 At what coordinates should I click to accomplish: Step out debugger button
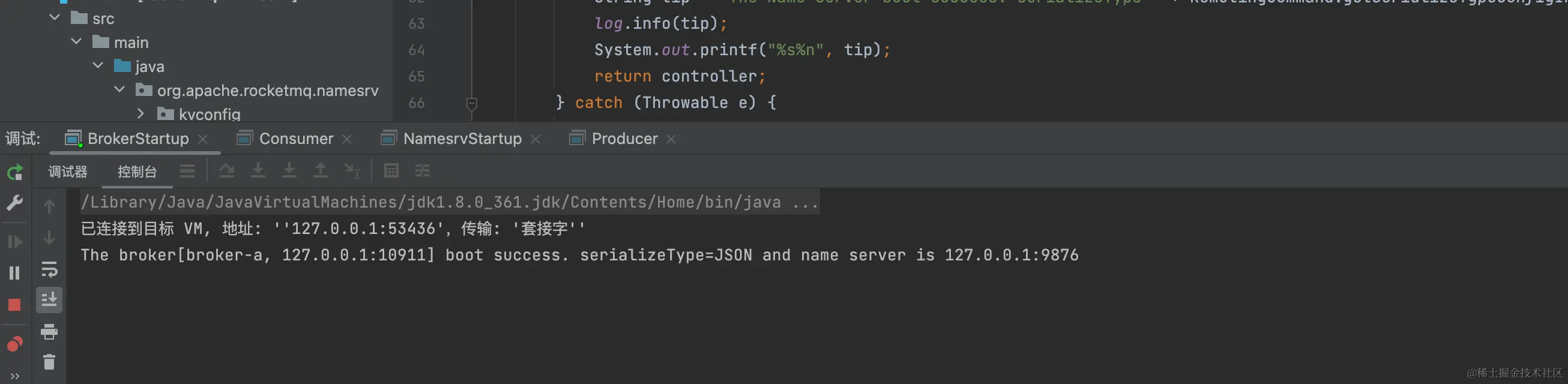pyautogui.click(x=320, y=171)
